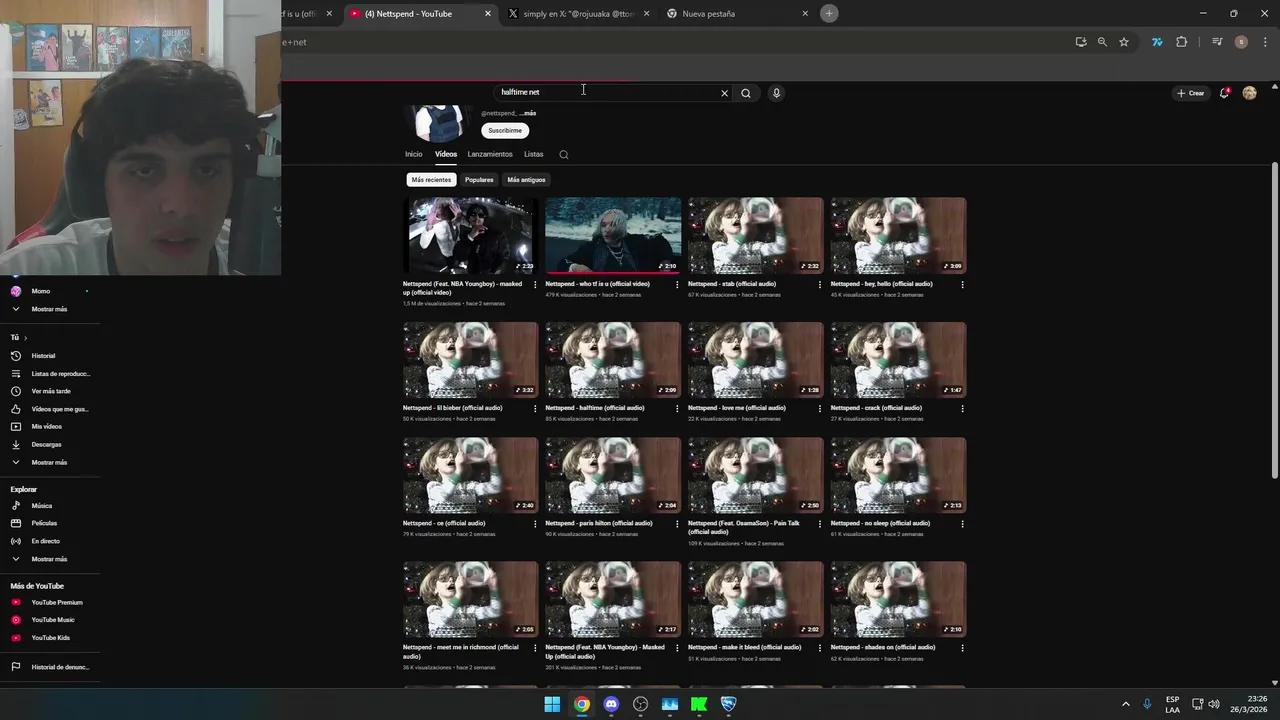Open the Nettspend - no sleep video title
1280x720 pixels.
pos(880,523)
